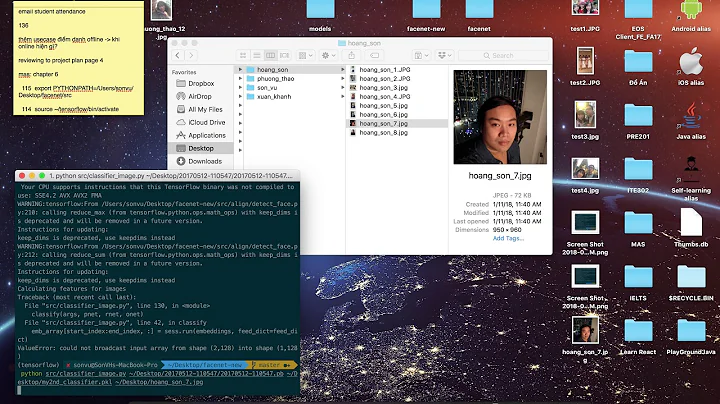Expand the phuong_thao folder arrow
The image size is (720, 404).
tap(343, 79)
